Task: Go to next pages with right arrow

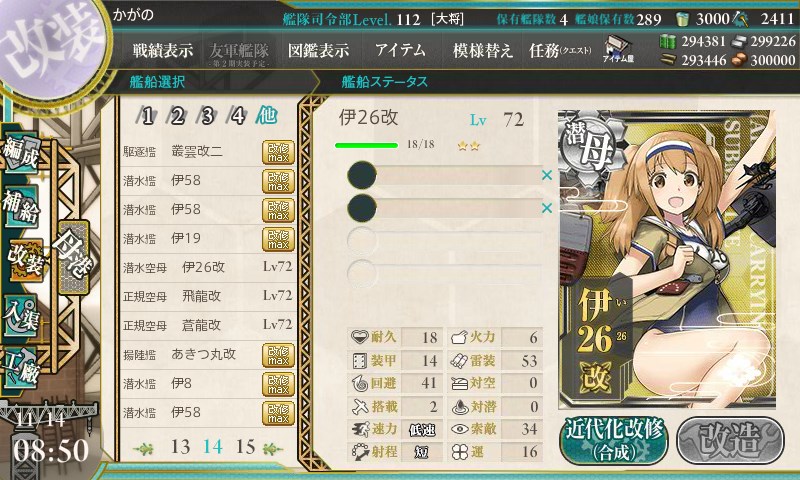Action: tap(272, 448)
